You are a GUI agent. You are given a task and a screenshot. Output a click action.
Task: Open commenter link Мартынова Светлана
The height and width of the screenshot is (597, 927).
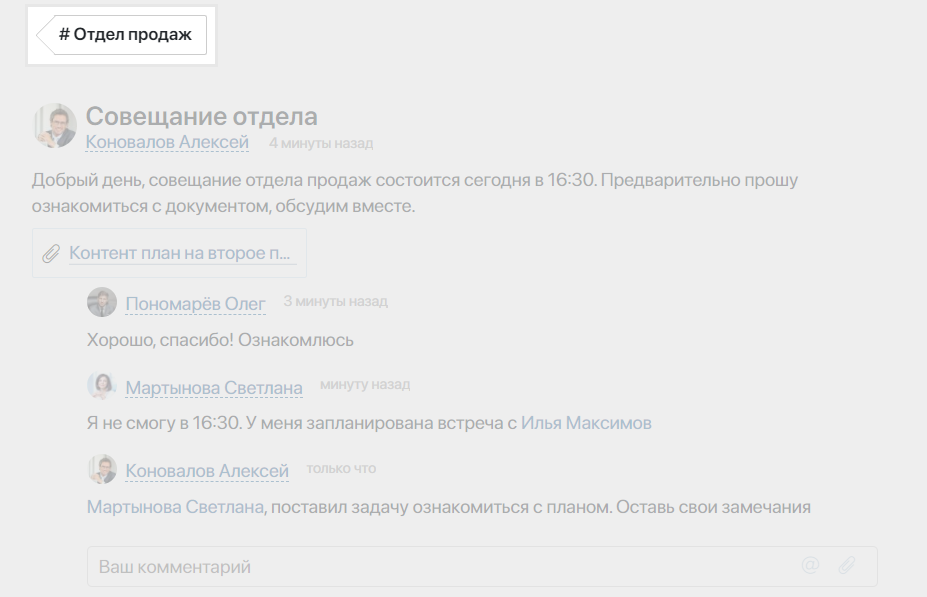point(214,388)
